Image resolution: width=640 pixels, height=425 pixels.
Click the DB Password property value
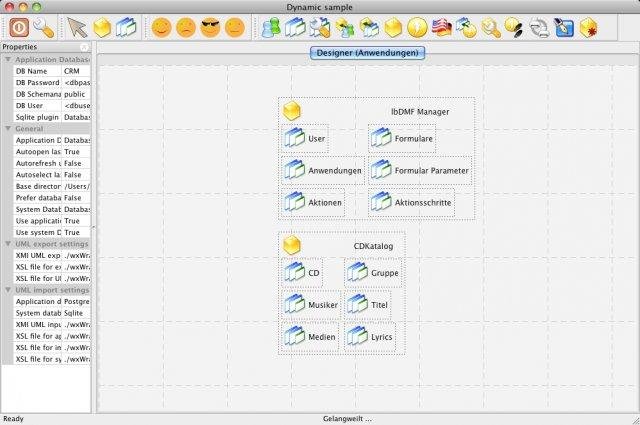pyautogui.click(x=76, y=82)
